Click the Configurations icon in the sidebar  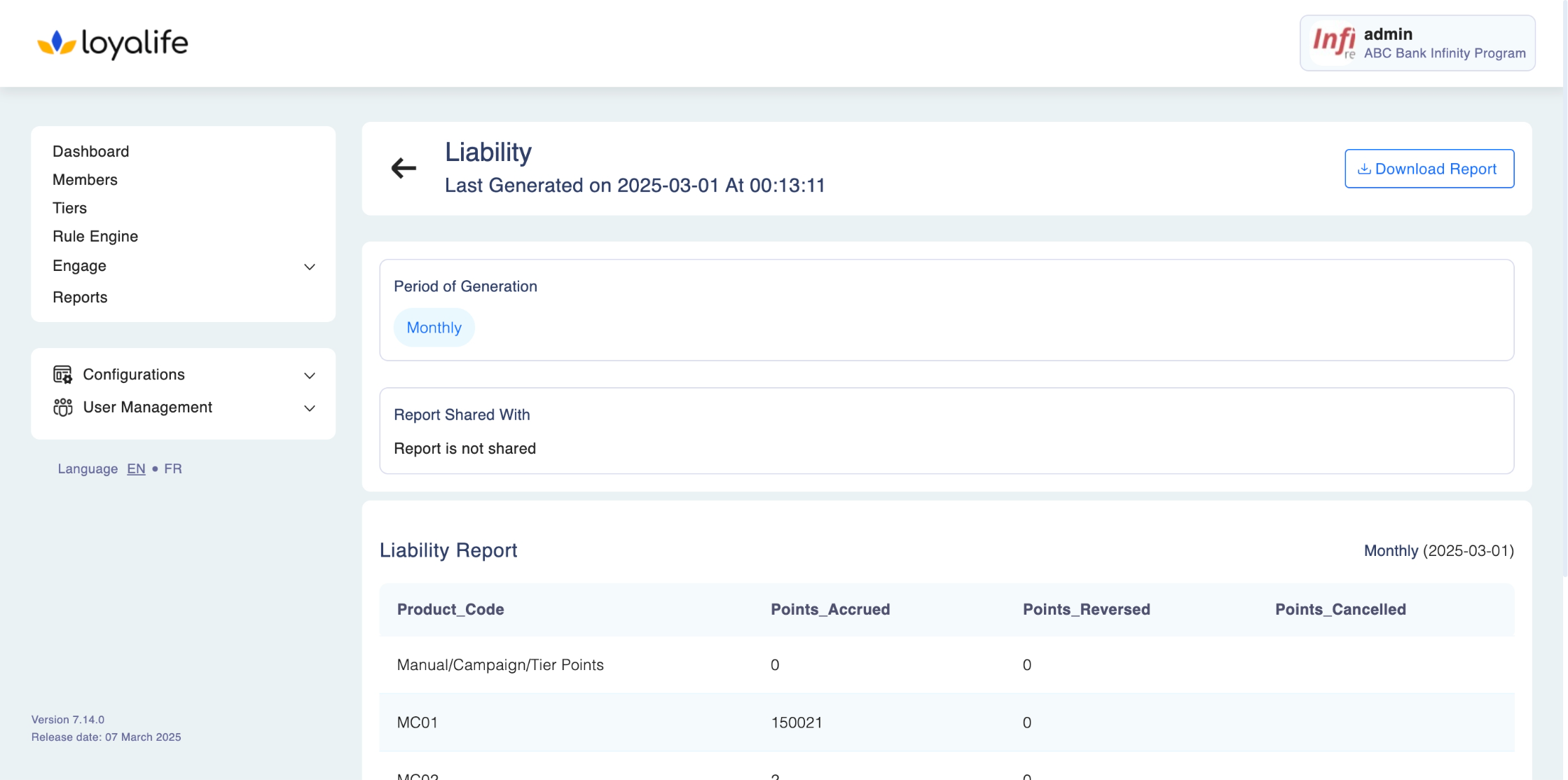click(62, 375)
